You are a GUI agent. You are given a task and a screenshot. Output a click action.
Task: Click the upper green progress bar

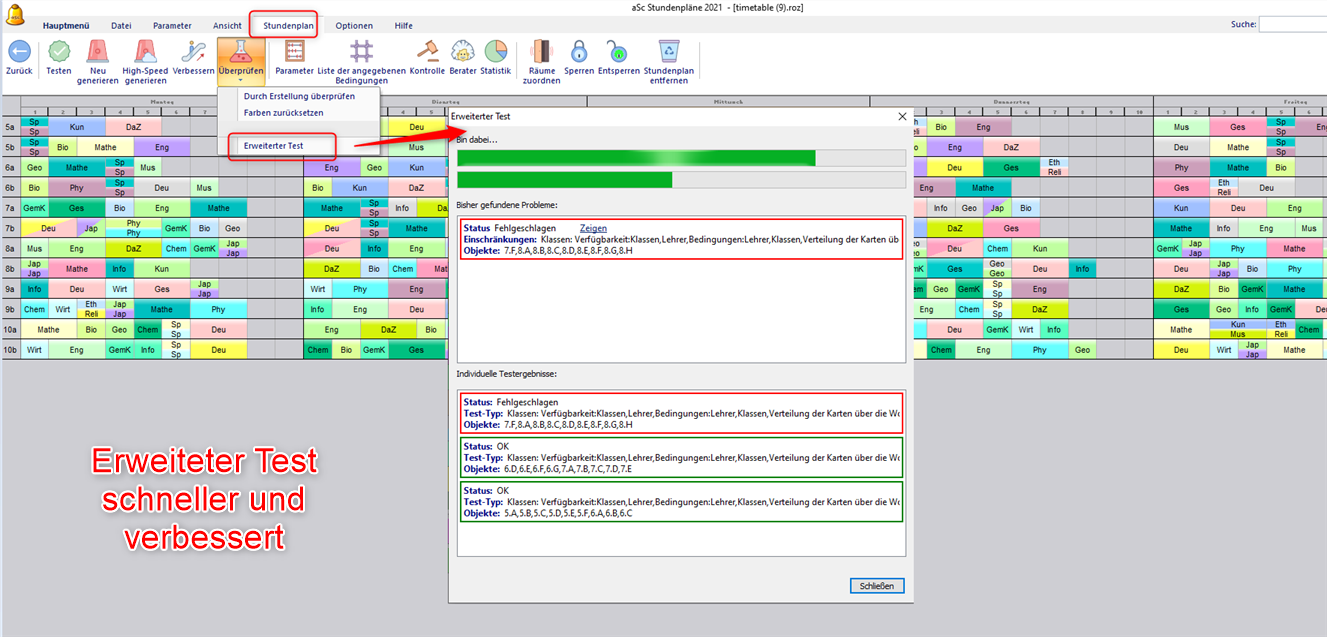681,158
